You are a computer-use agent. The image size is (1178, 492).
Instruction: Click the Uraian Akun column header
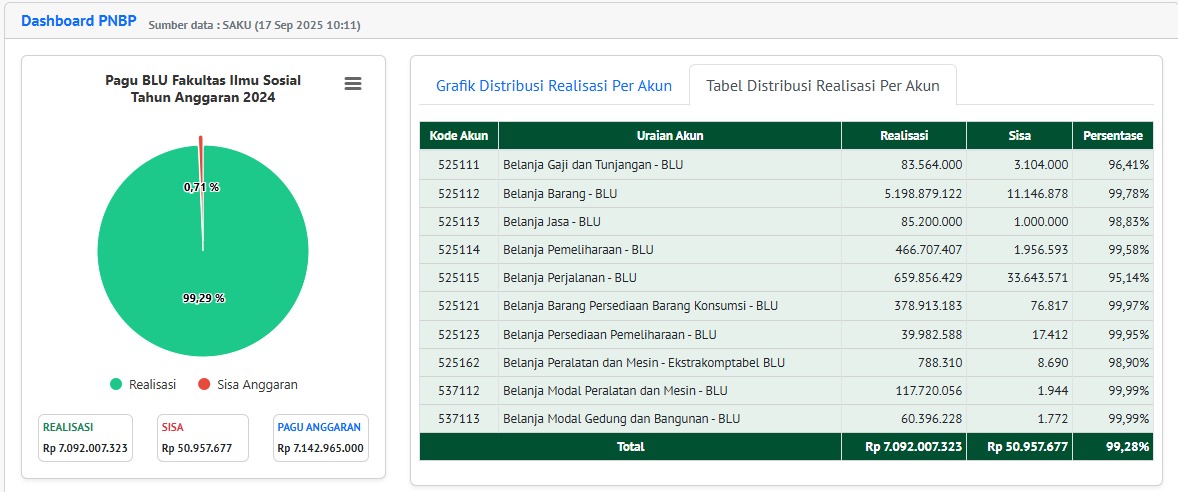669,136
